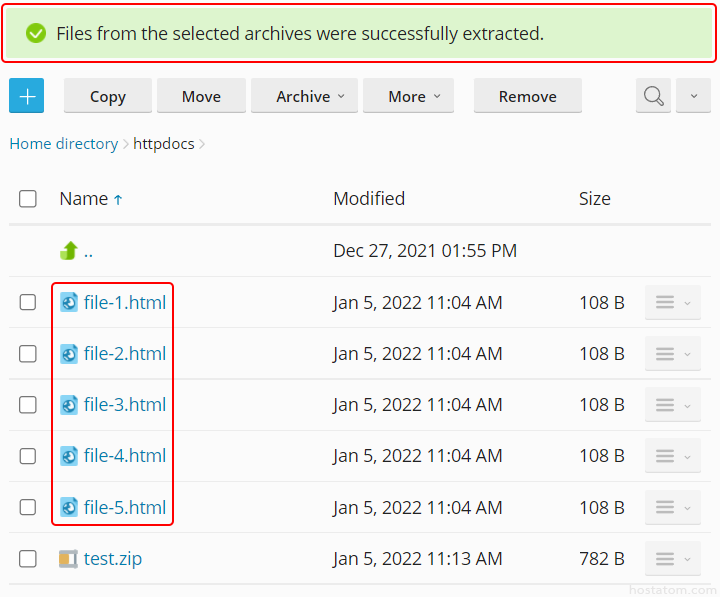The height and width of the screenshot is (597, 720).
Task: Click the file-1.html globe icon
Action: coord(69,302)
